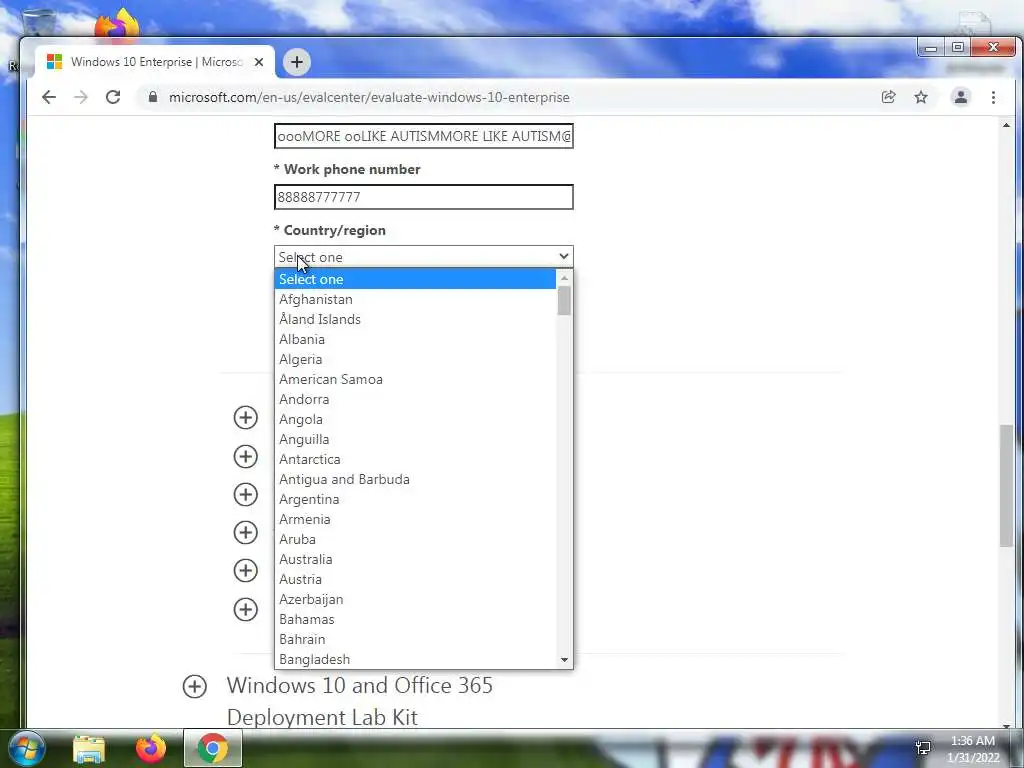
Task: Pick Bahrain from the list
Action: (415, 639)
